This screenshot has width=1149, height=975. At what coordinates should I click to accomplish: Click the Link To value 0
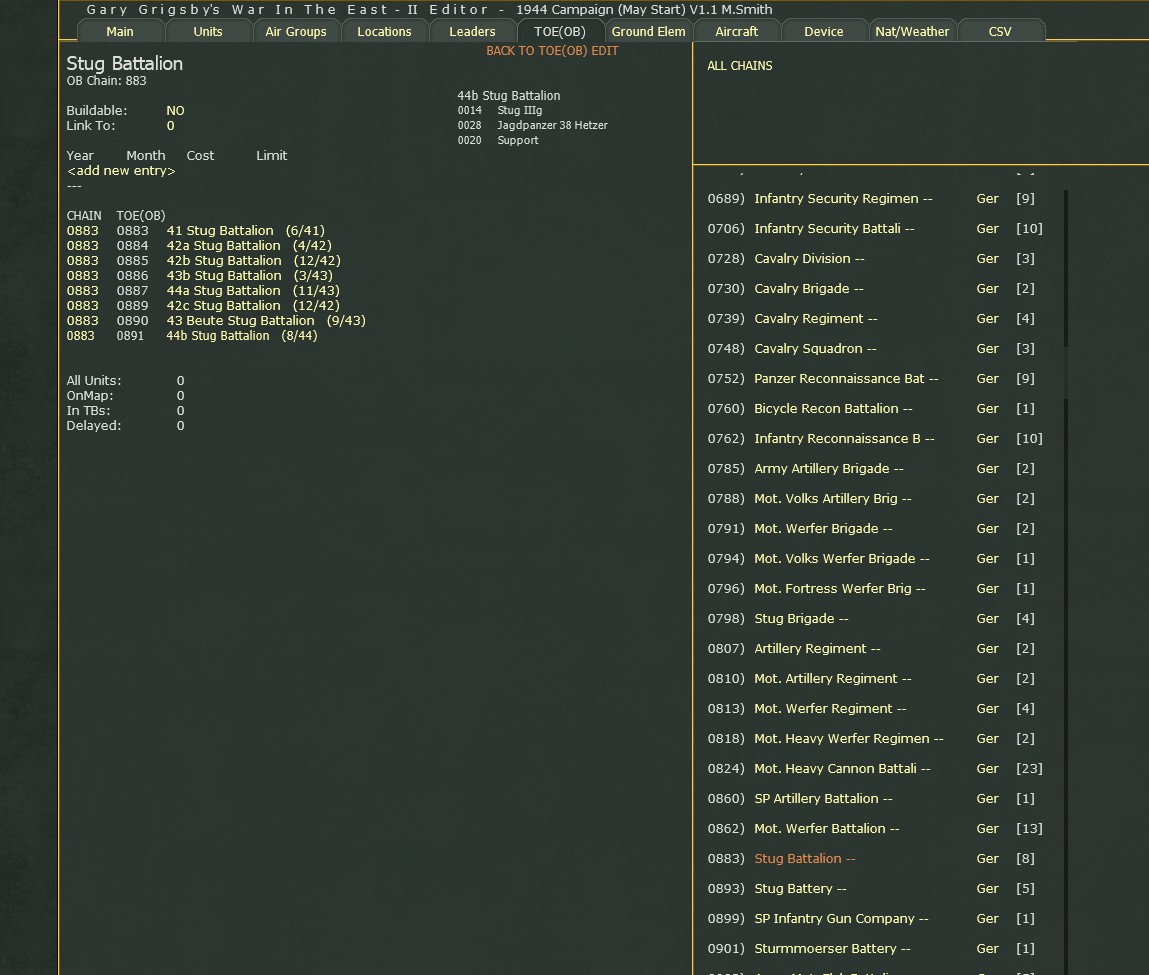coord(170,125)
